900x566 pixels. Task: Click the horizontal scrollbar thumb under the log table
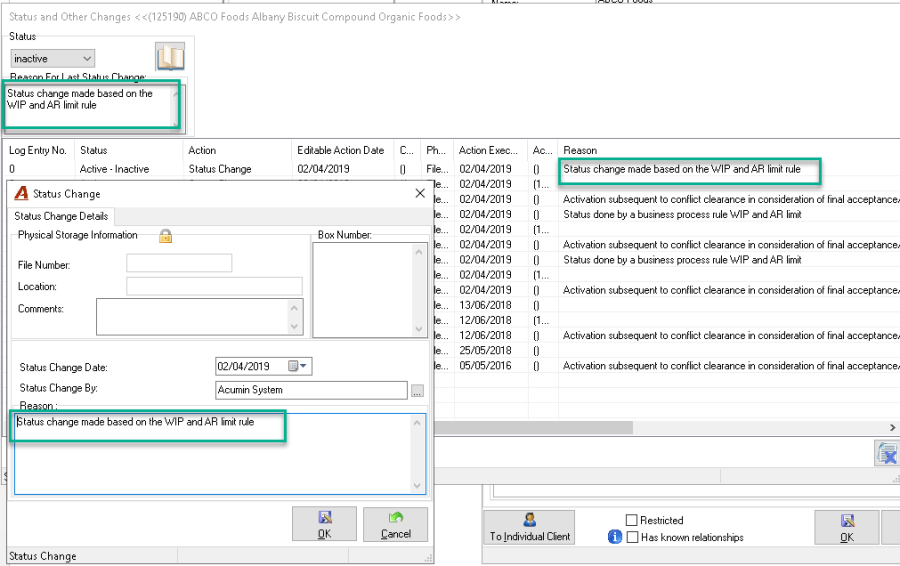(x=533, y=428)
